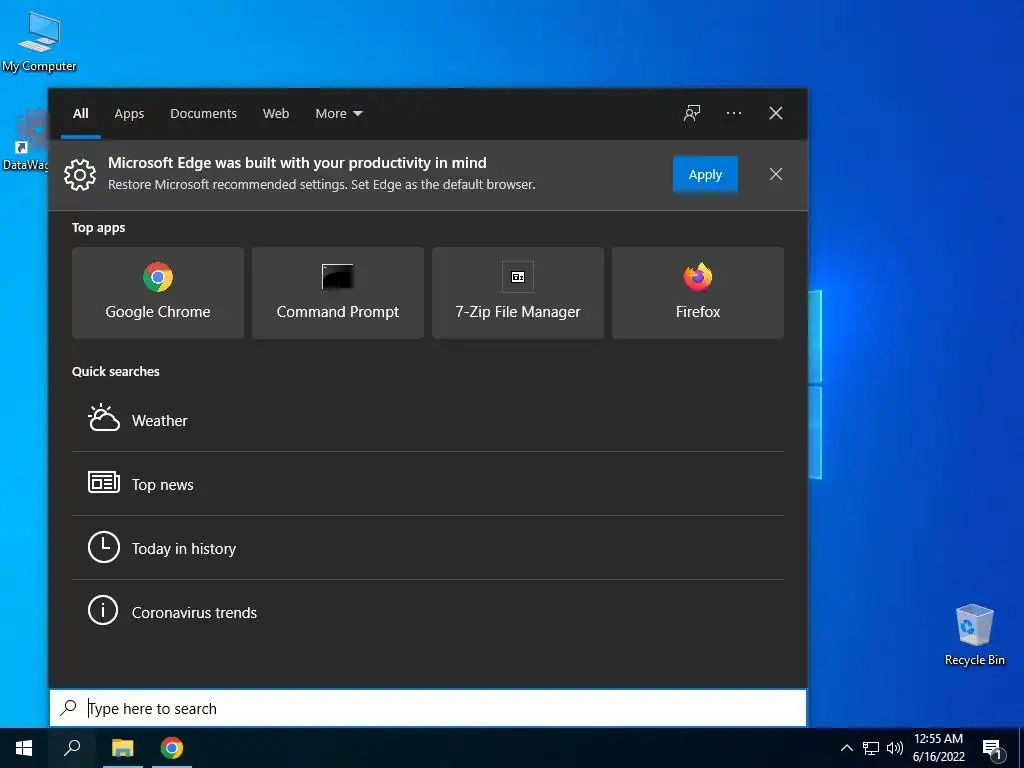Select the DataWag desktop shortcut
The width and height of the screenshot is (1024, 768).
tap(25, 140)
